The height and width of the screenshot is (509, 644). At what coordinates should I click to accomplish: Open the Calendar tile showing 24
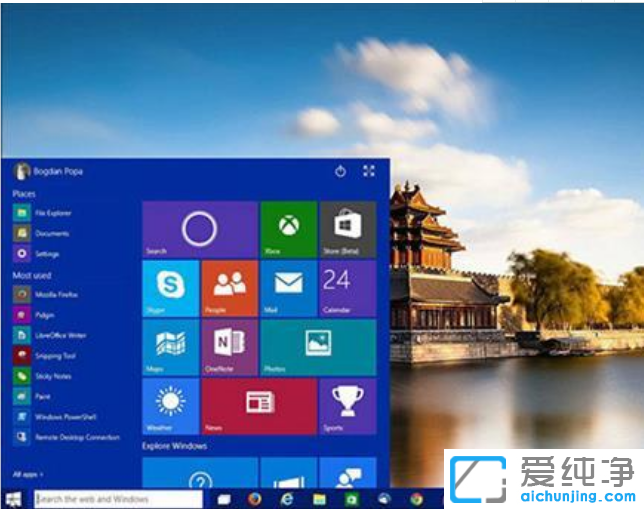point(348,288)
